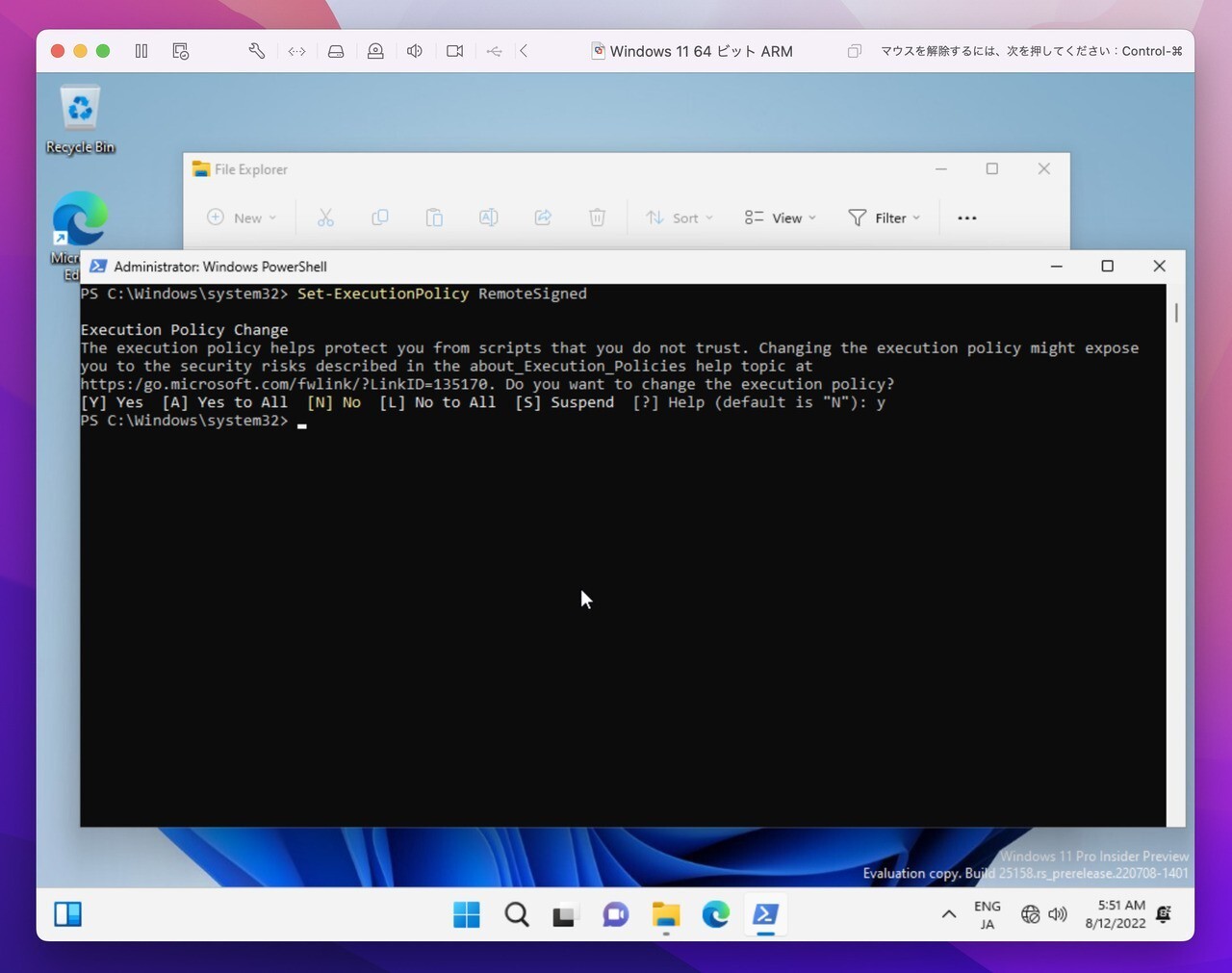1232x973 pixels.
Task: Expand the New dropdown in File Explorer
Action: 242,218
